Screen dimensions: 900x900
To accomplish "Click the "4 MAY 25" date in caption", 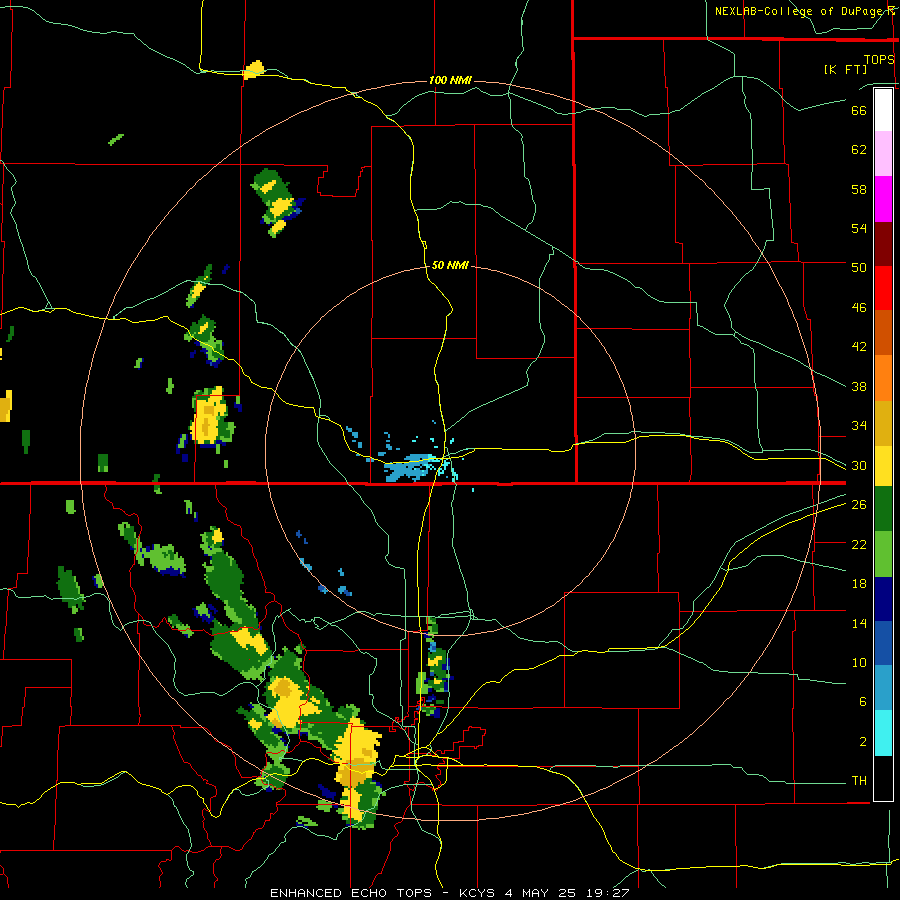I will coord(543,893).
